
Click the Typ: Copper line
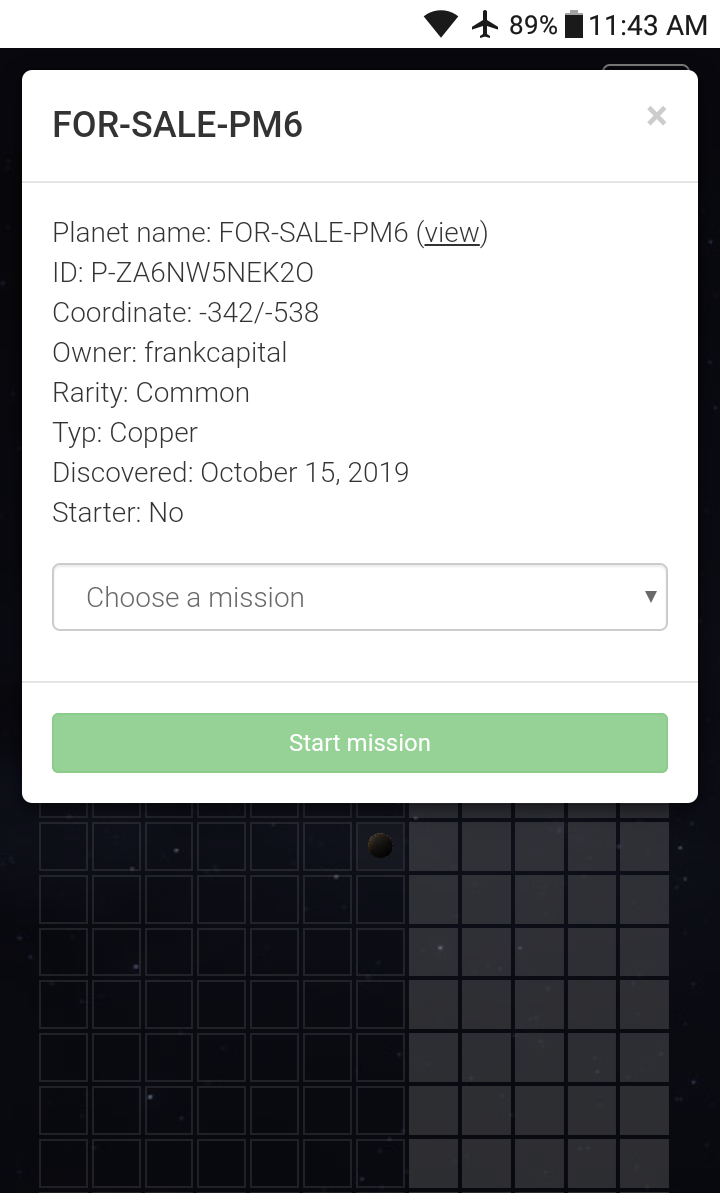[125, 433]
